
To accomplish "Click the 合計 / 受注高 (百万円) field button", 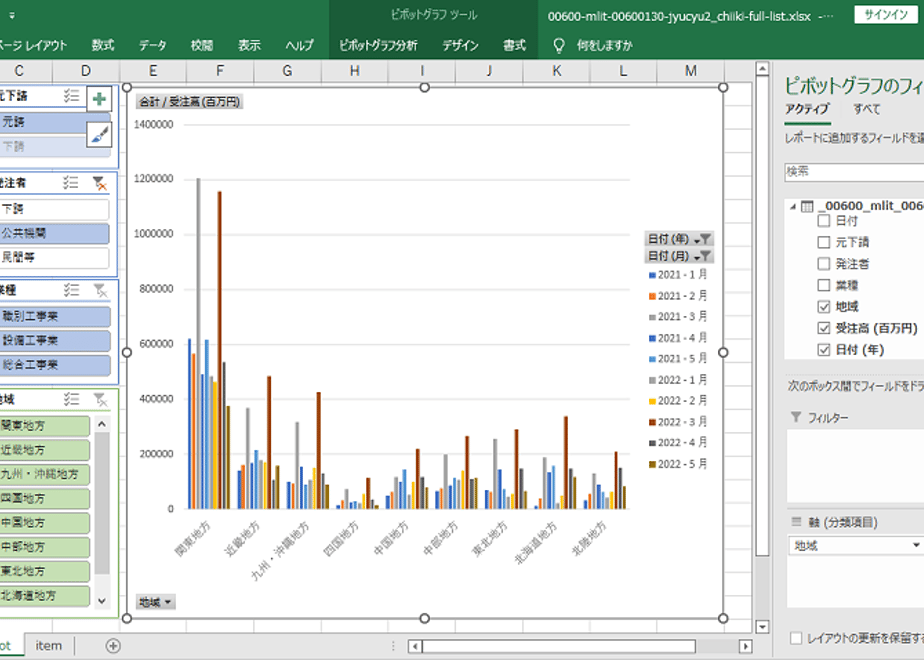I will tap(189, 102).
